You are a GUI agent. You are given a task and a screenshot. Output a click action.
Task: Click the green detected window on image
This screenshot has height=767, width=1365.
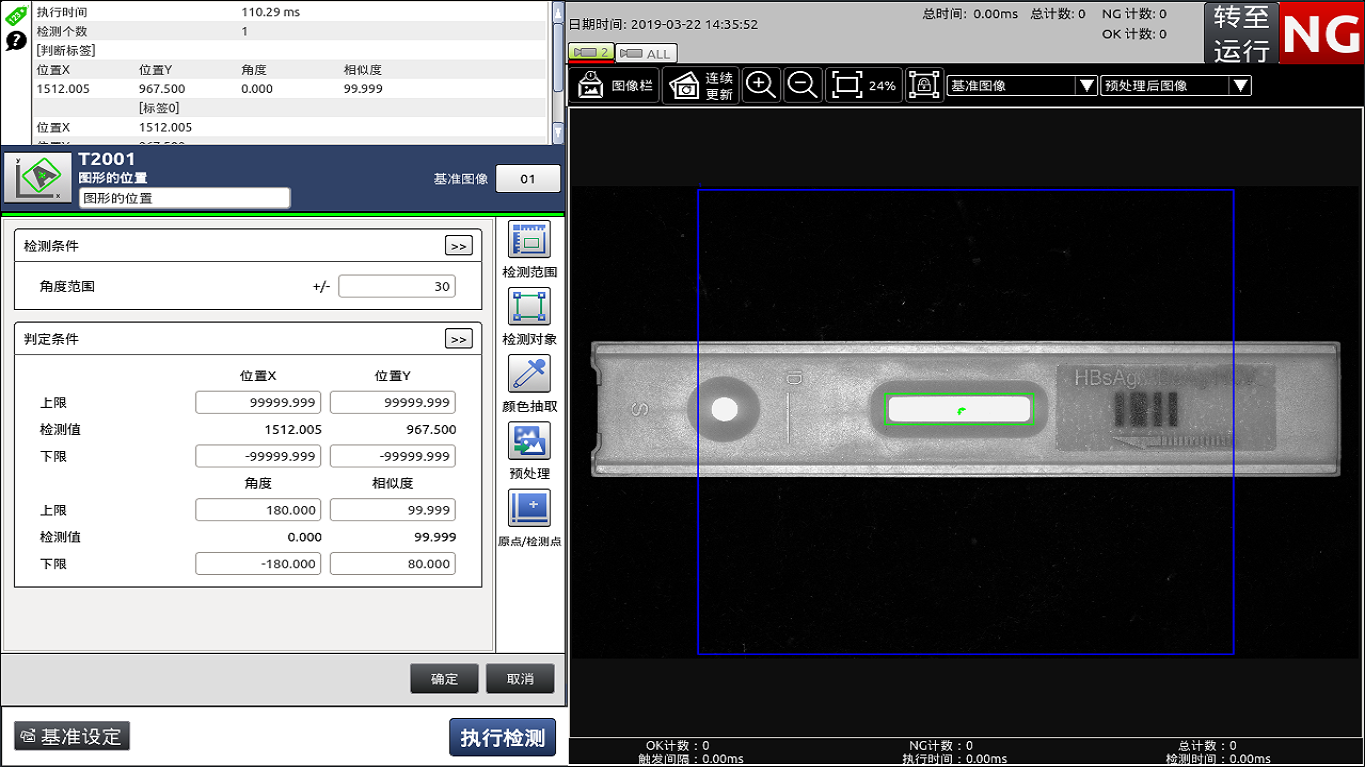point(959,409)
